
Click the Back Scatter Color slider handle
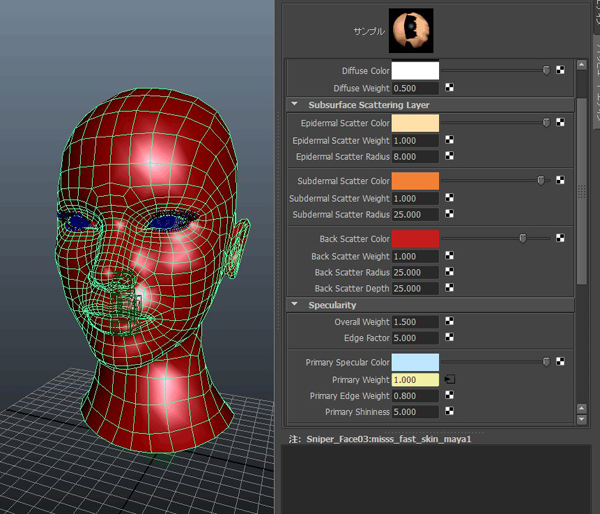click(x=522, y=239)
